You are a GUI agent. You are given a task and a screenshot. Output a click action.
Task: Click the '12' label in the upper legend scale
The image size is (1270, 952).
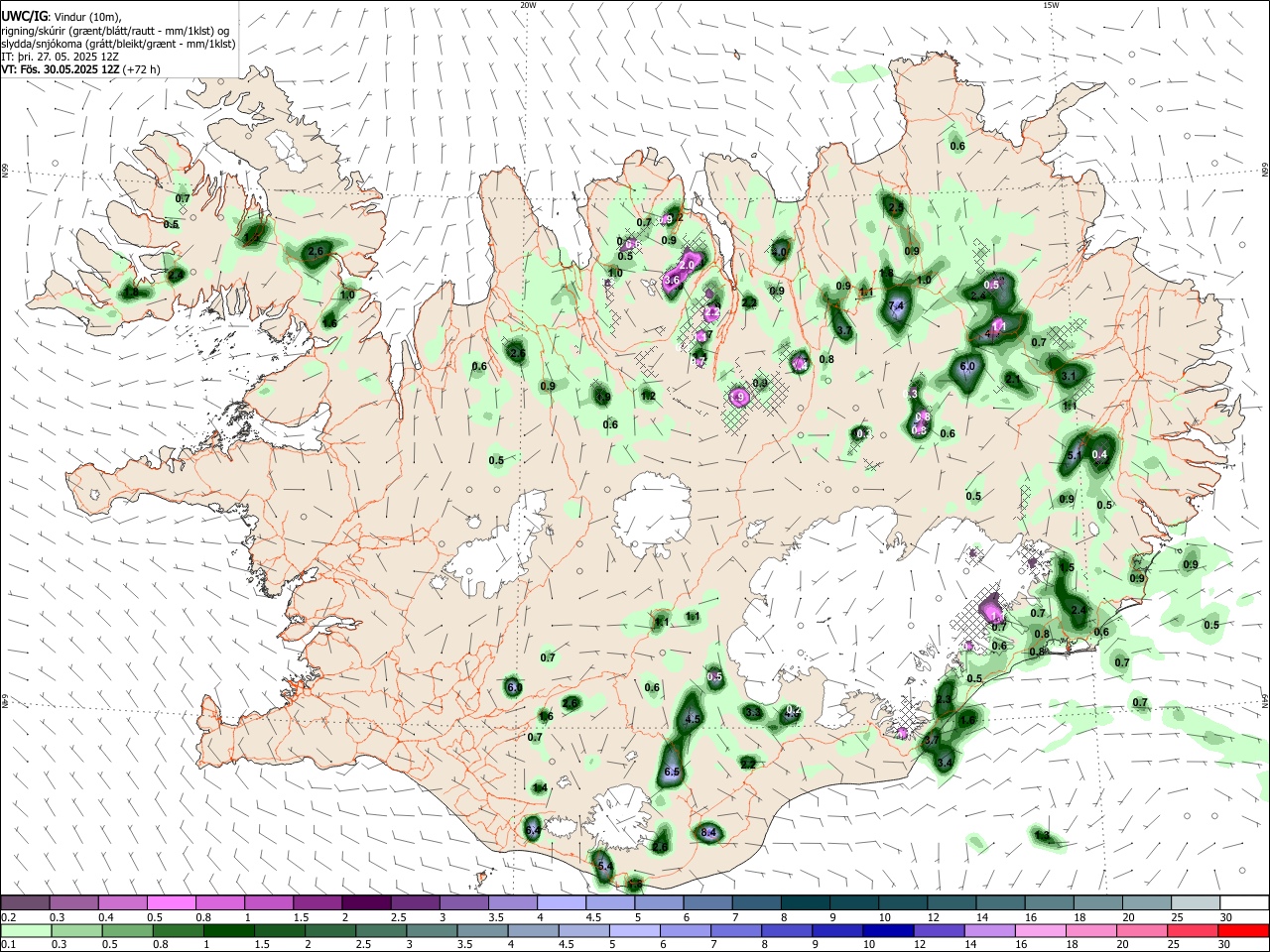click(x=932, y=917)
